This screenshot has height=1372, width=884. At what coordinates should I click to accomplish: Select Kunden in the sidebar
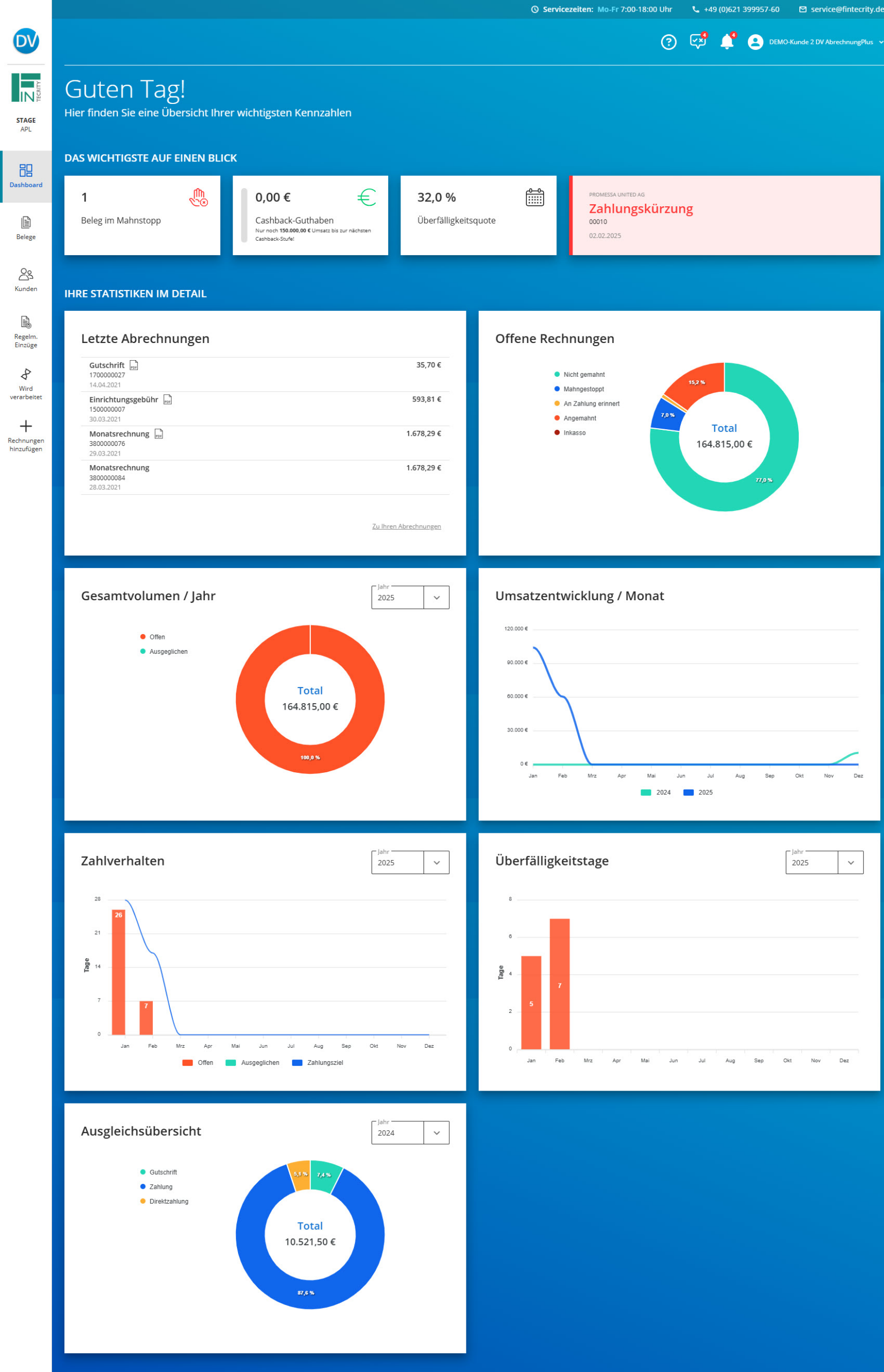click(25, 279)
